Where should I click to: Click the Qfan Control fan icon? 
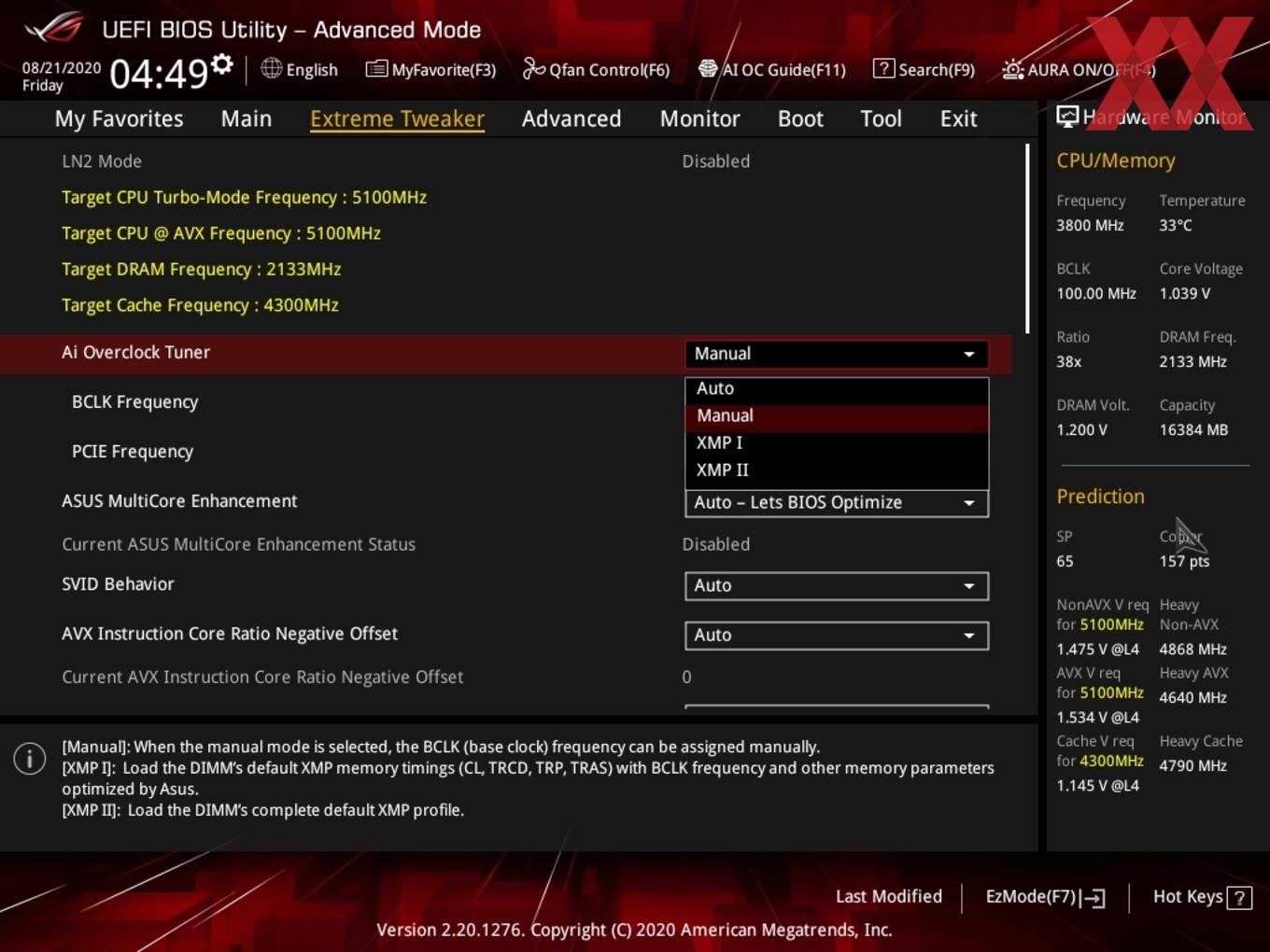(x=533, y=68)
